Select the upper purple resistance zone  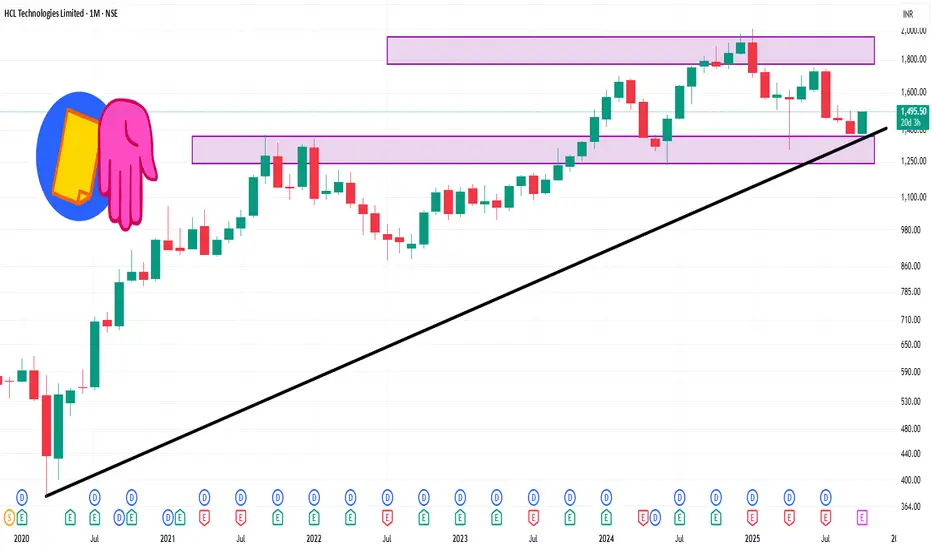click(x=630, y=51)
